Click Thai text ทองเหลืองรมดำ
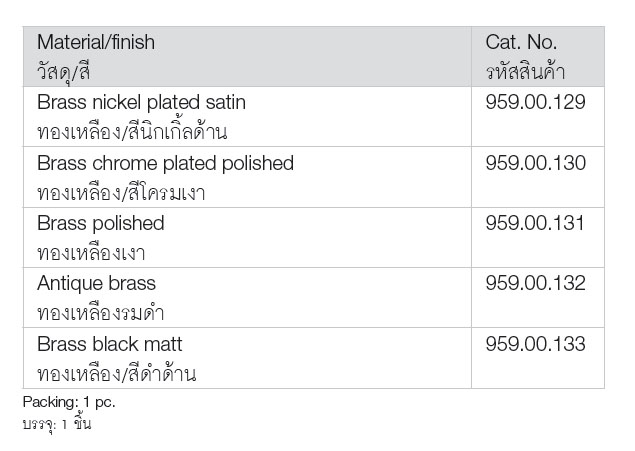Viewport: 635px width, 451px height. click(x=100, y=313)
